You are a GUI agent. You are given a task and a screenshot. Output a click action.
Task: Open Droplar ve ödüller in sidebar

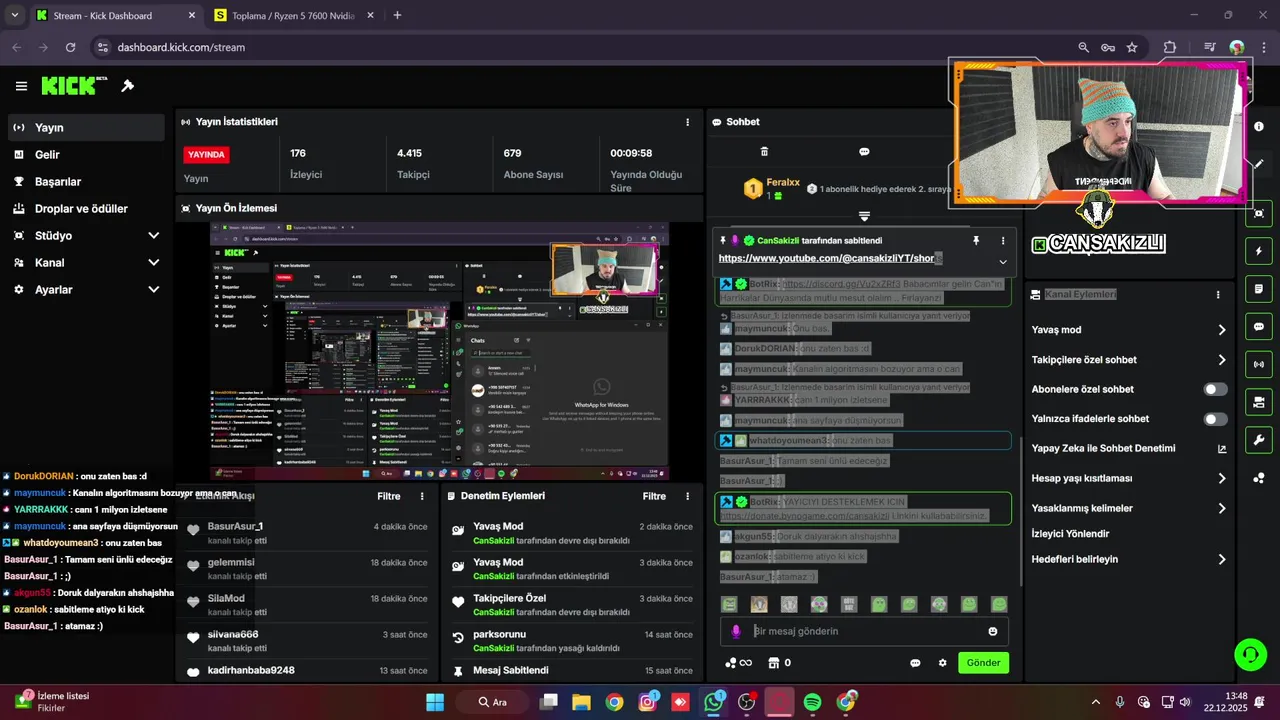(85, 209)
